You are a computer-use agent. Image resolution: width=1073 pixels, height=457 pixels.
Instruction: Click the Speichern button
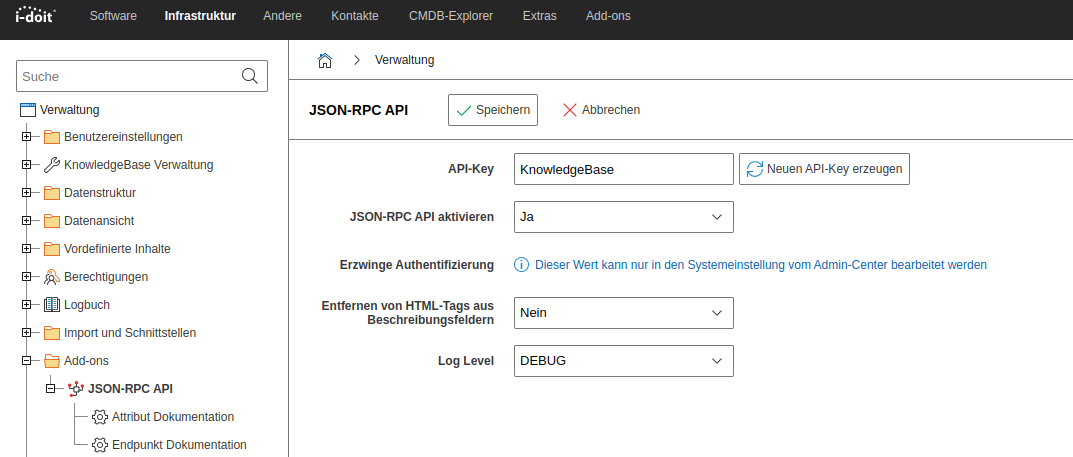point(493,110)
